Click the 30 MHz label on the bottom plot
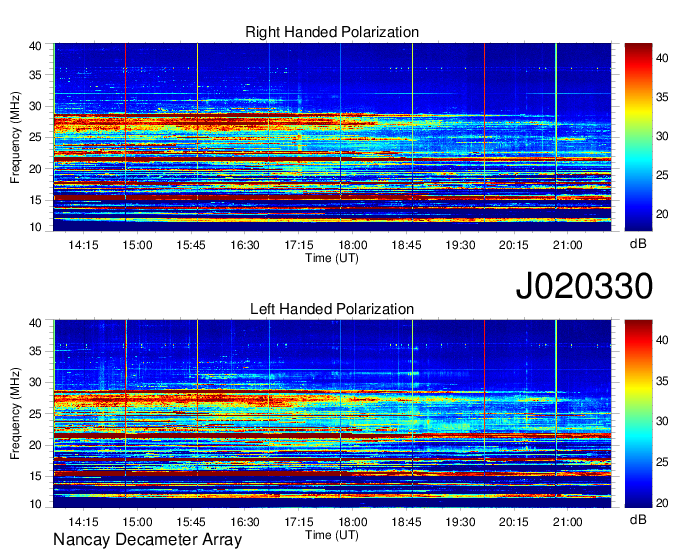The height and width of the screenshot is (552, 680). (x=36, y=382)
